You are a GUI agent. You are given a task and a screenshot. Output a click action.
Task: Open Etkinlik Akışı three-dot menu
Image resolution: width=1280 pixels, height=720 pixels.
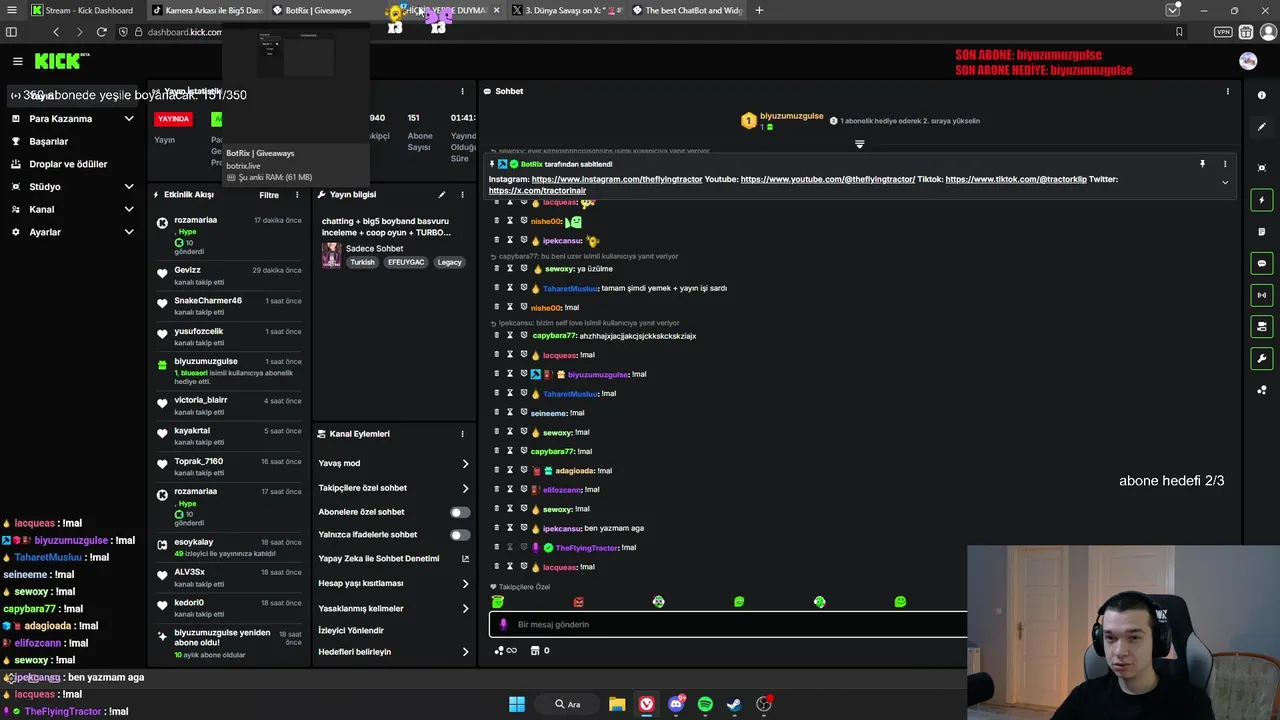pos(299,195)
